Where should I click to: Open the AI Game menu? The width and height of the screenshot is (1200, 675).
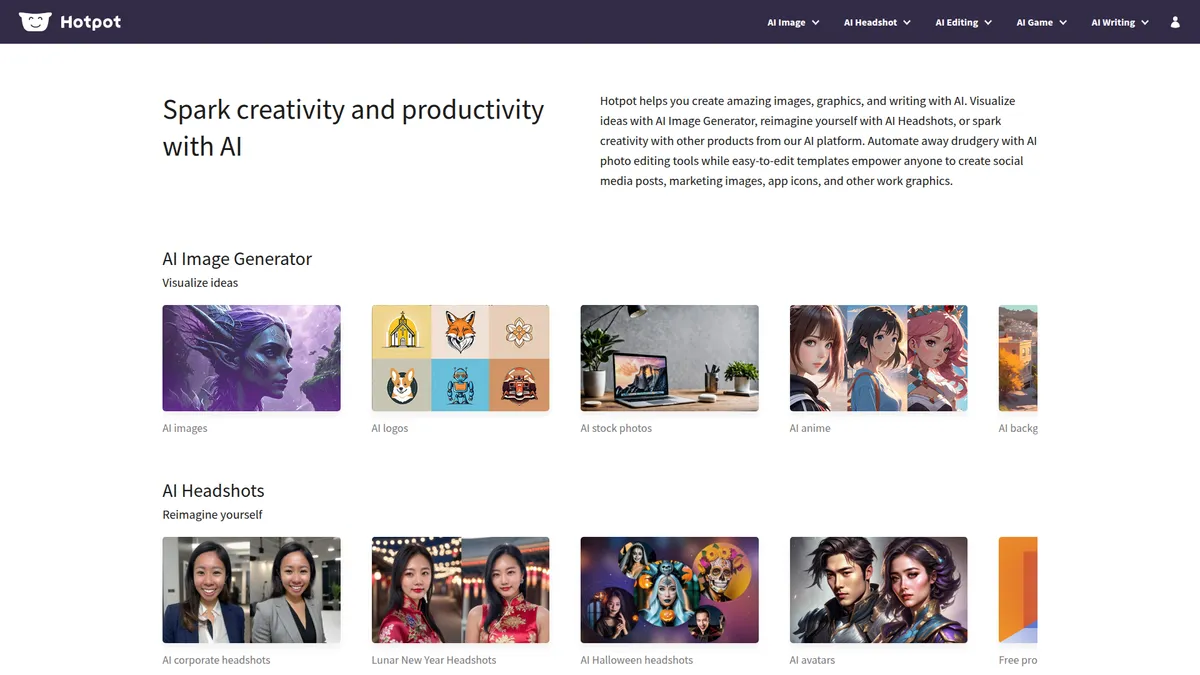pyautogui.click(x=1042, y=22)
